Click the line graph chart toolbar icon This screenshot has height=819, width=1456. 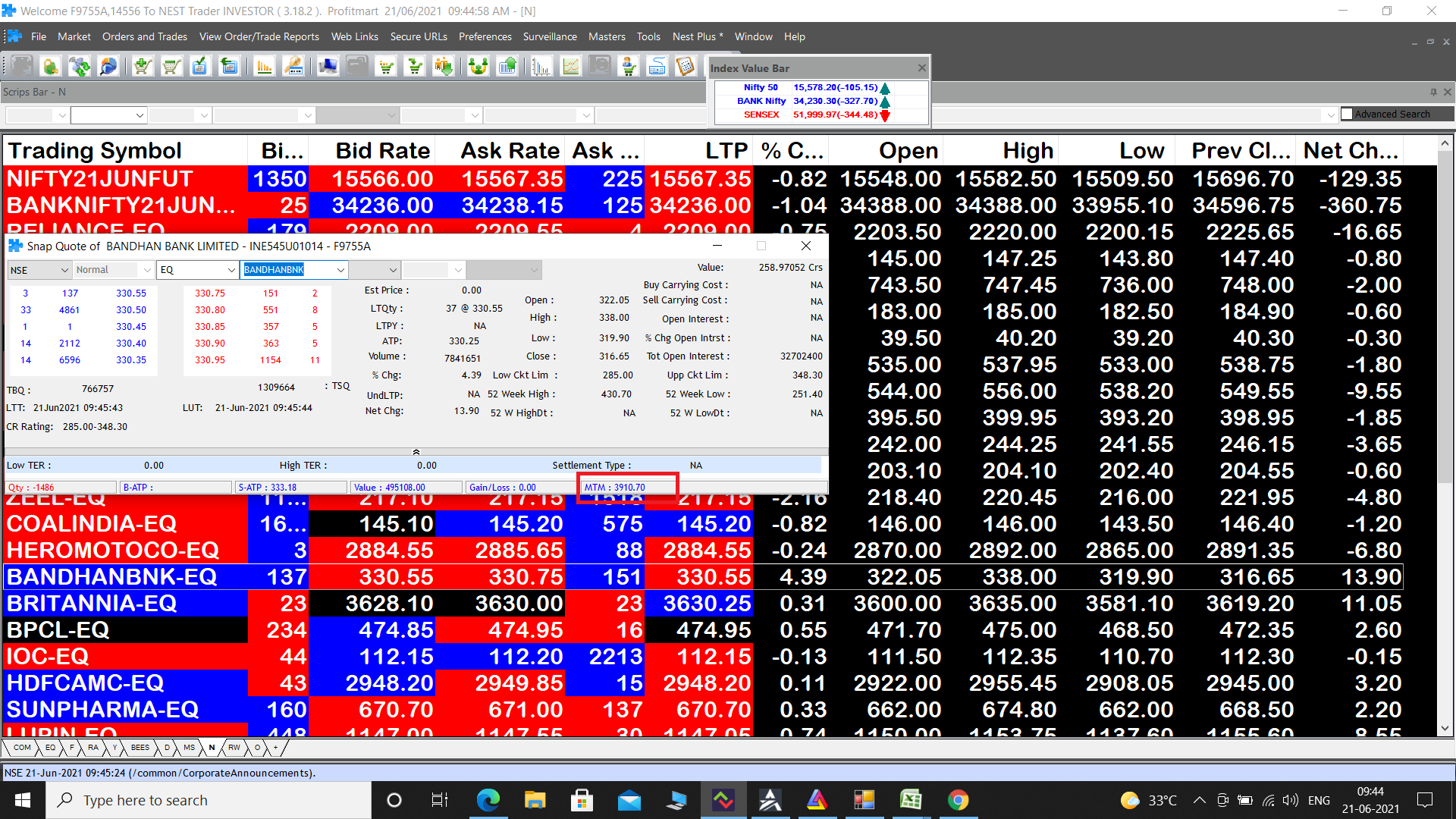[x=570, y=67]
